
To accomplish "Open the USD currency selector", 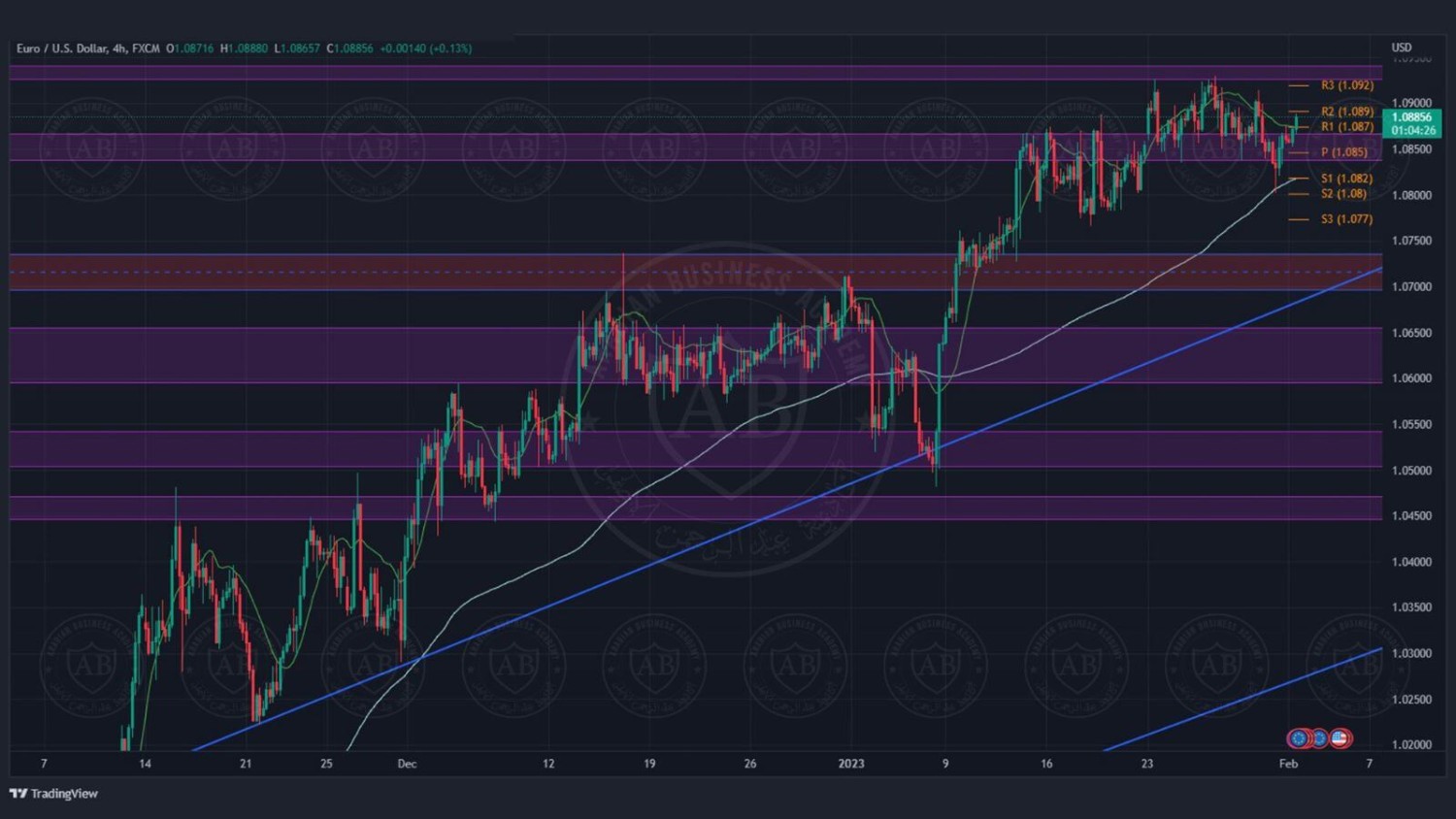I will pyautogui.click(x=1402, y=48).
